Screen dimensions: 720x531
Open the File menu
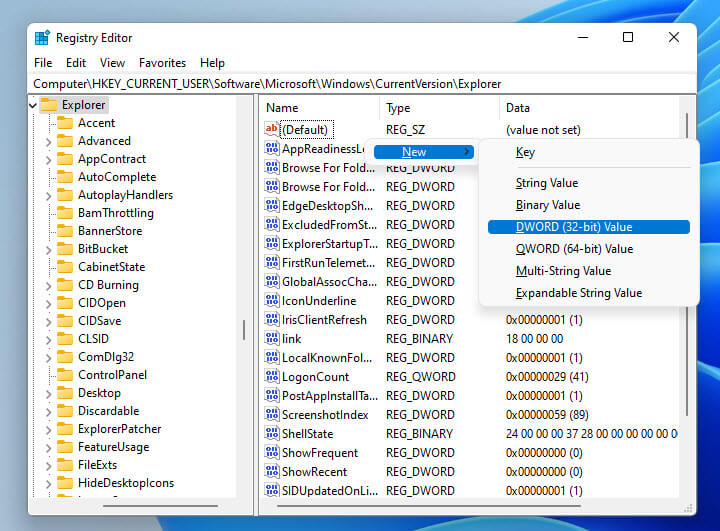pos(43,63)
